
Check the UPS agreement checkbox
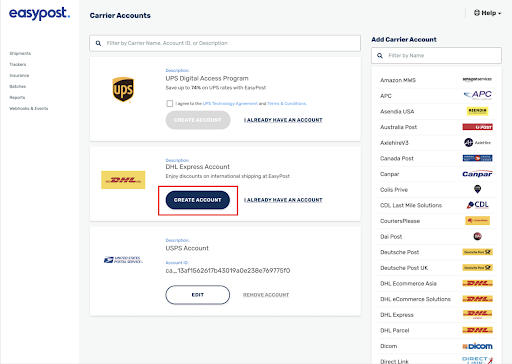170,104
